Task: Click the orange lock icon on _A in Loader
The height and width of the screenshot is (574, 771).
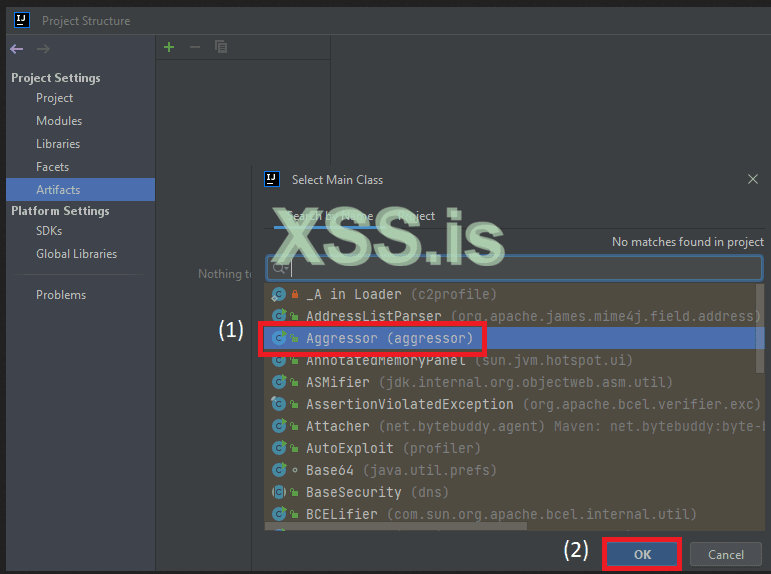Action: (295, 294)
